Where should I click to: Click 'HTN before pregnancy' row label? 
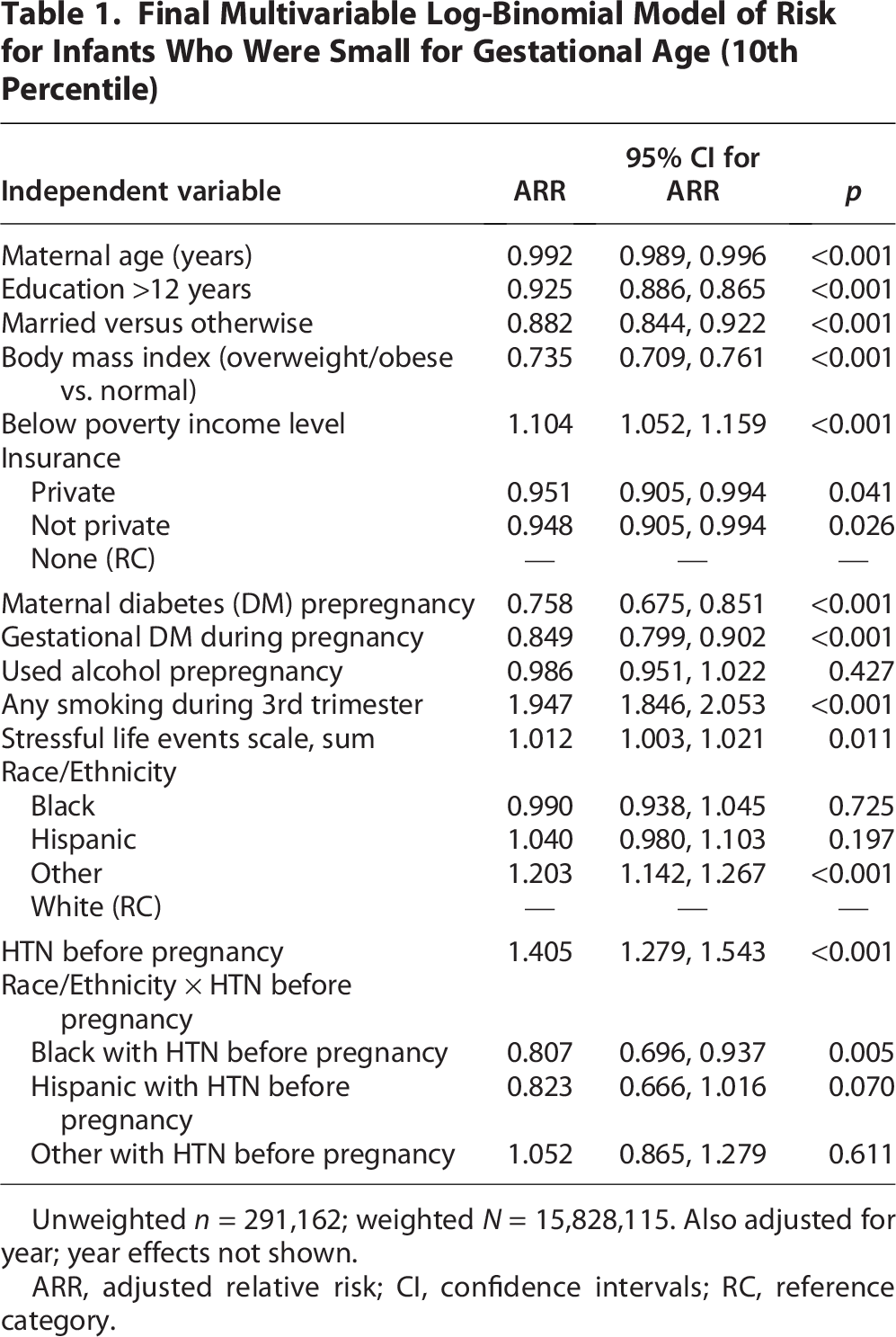[142, 952]
